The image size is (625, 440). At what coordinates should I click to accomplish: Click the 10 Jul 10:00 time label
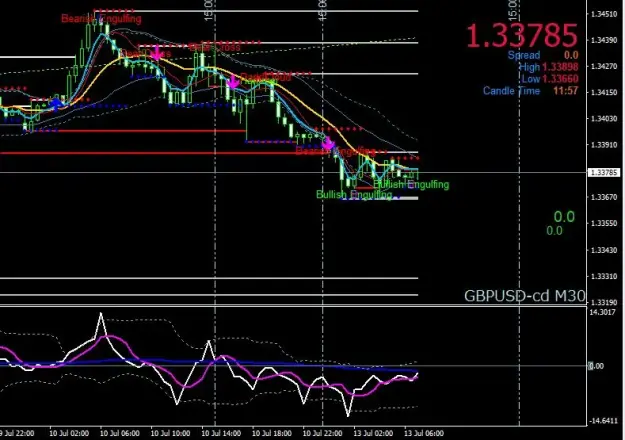pos(170,433)
